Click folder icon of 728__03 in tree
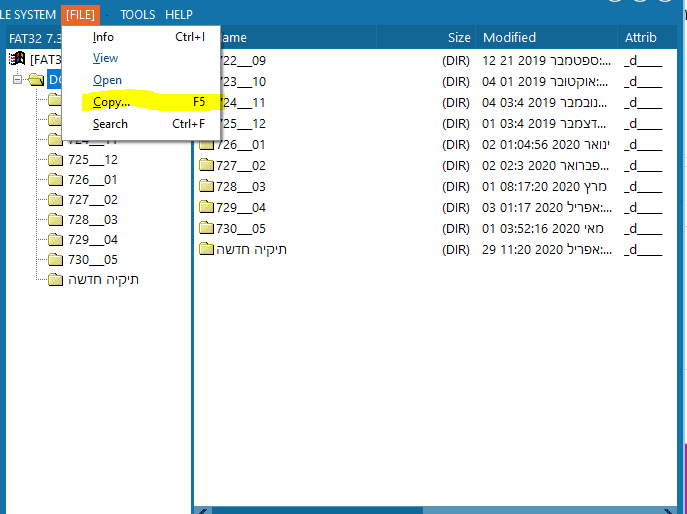Viewport: 687px width, 514px height. (55, 220)
